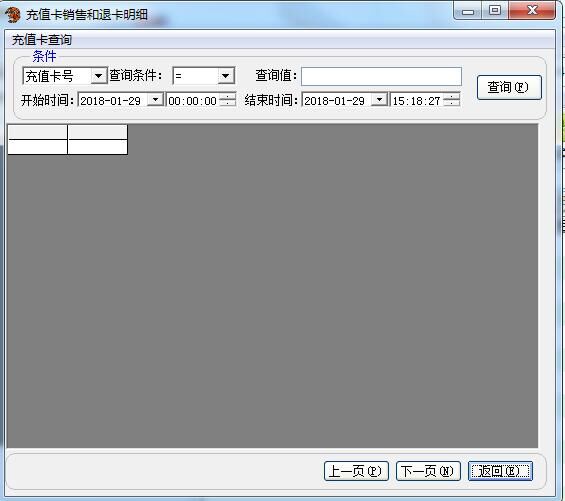Maximize the 充值卡销售和退卡明细 window
This screenshot has width=565, height=501.
pyautogui.click(x=495, y=10)
